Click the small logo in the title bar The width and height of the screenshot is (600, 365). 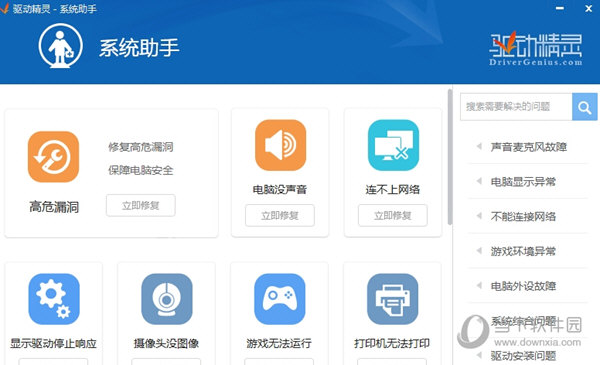(4, 8)
